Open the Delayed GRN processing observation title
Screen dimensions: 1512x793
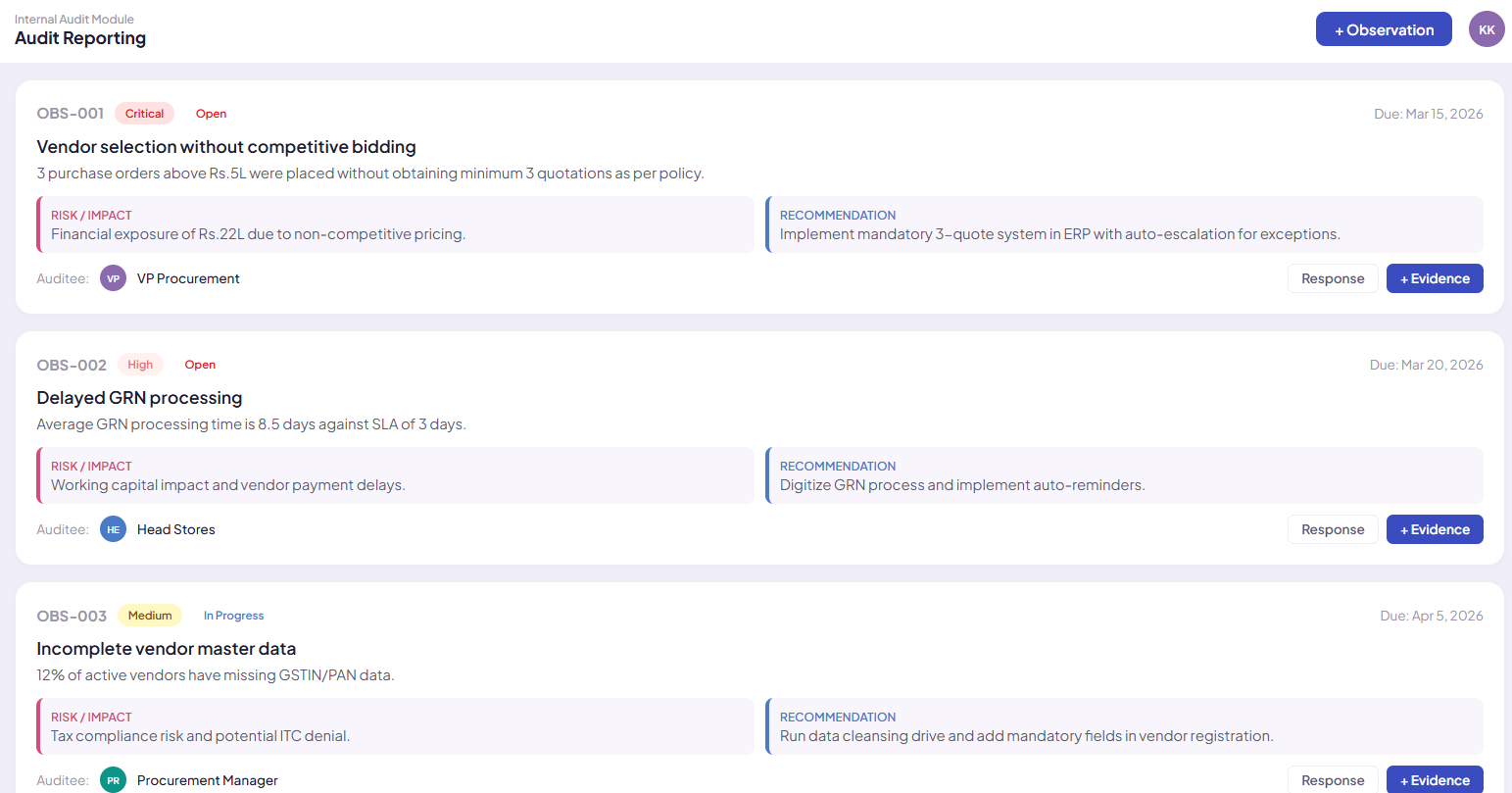139,398
